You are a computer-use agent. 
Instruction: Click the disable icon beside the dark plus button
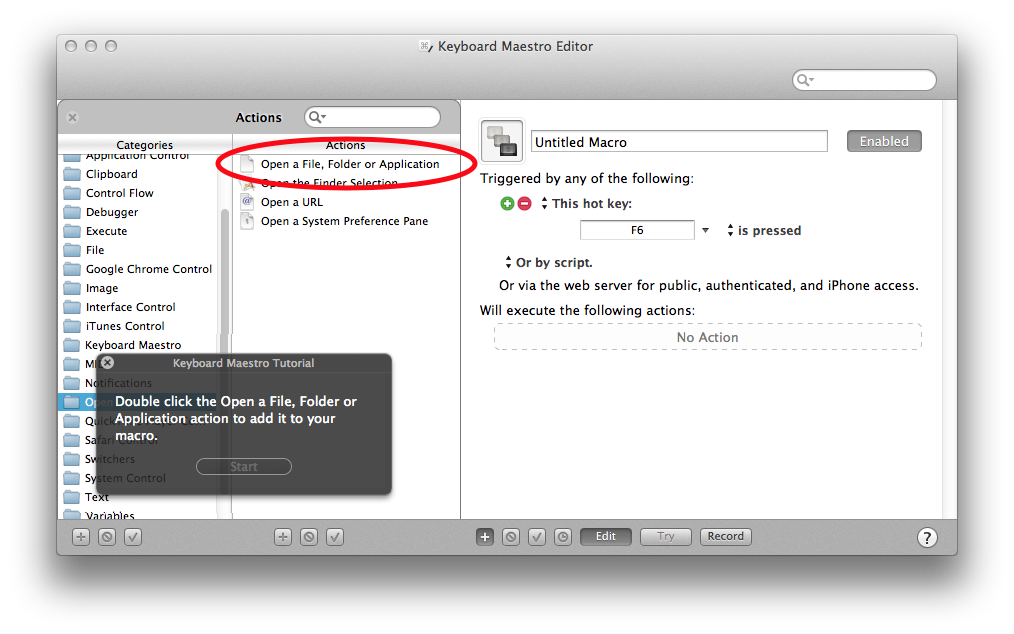tap(511, 537)
